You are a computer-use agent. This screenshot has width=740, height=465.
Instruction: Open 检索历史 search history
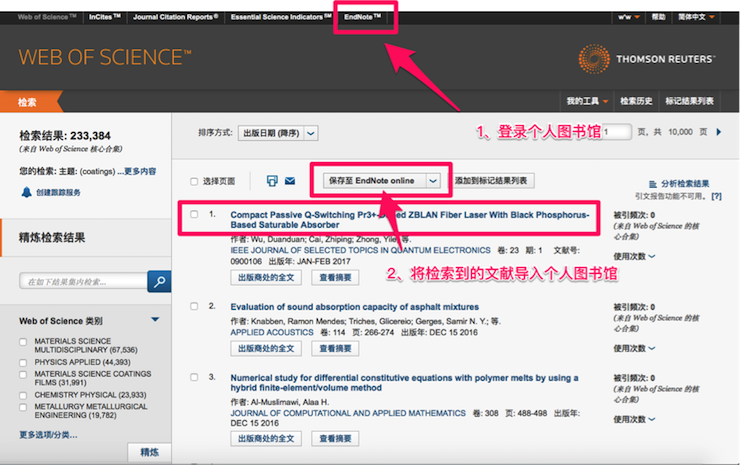click(636, 101)
